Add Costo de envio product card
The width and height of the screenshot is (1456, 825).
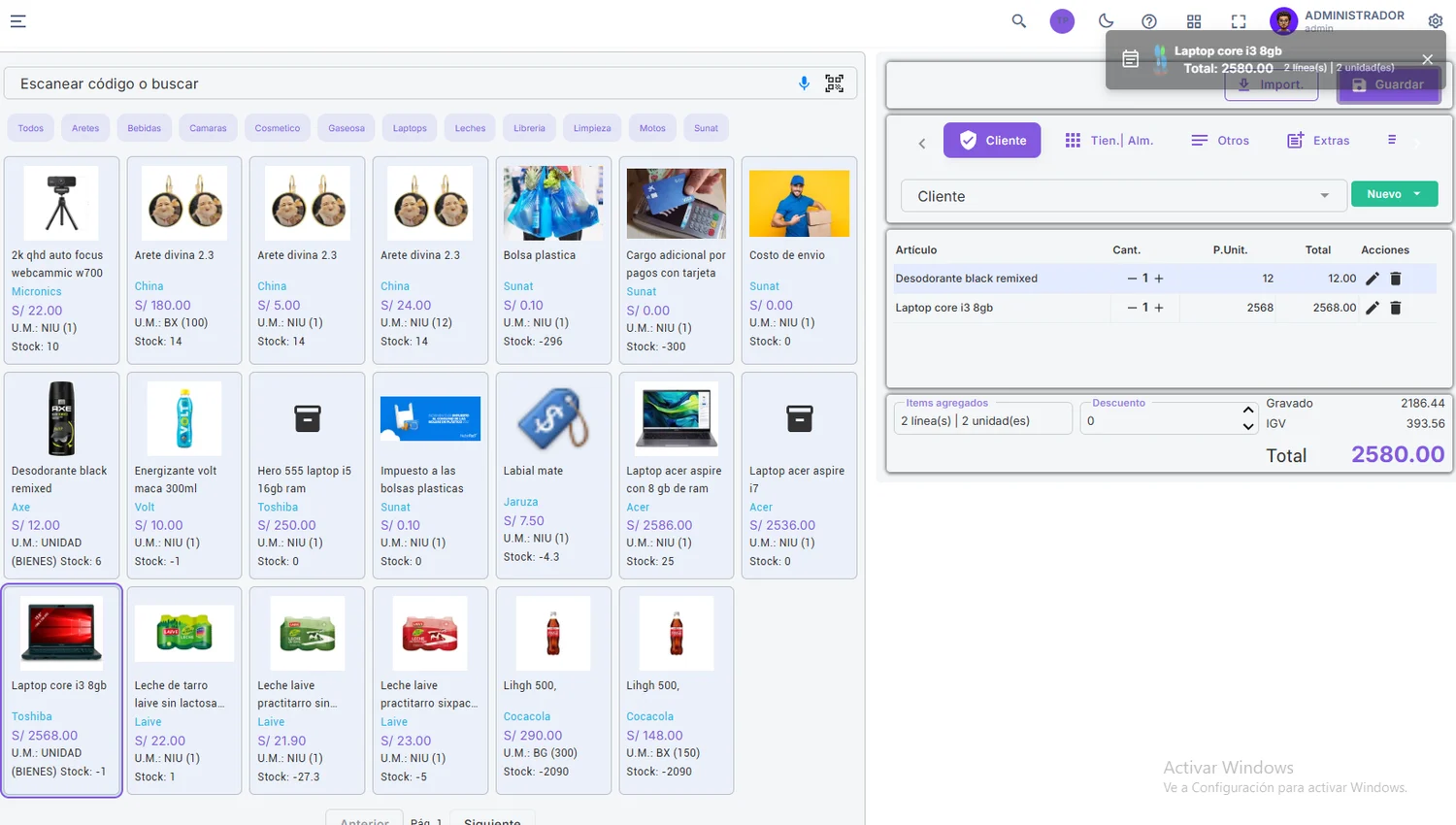pos(799,260)
